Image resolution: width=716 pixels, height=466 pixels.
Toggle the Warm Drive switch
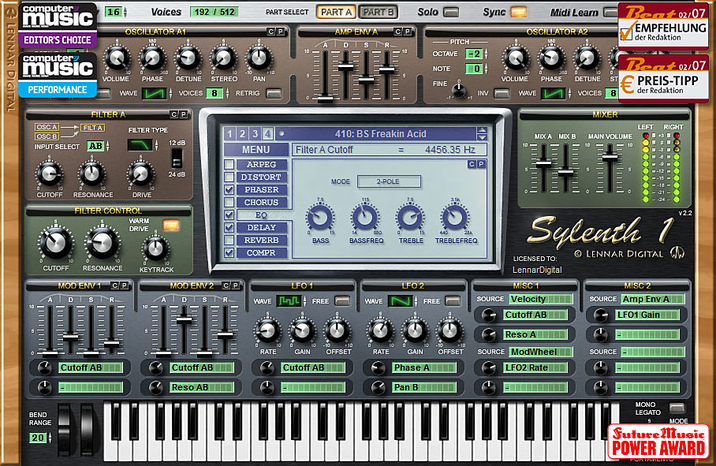pos(171,225)
